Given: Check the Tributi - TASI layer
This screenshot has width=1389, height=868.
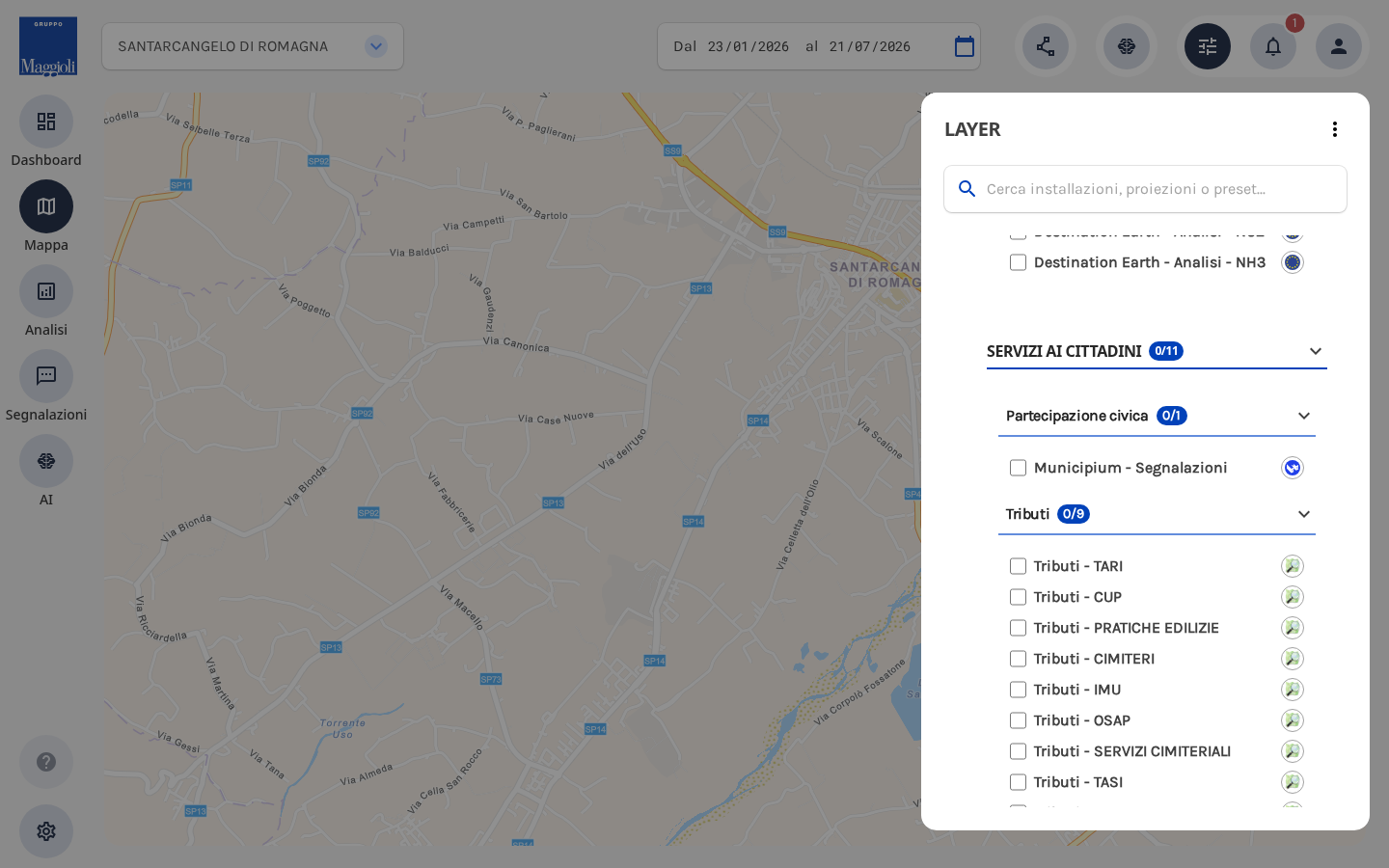Looking at the screenshot, I should pos(1018,782).
